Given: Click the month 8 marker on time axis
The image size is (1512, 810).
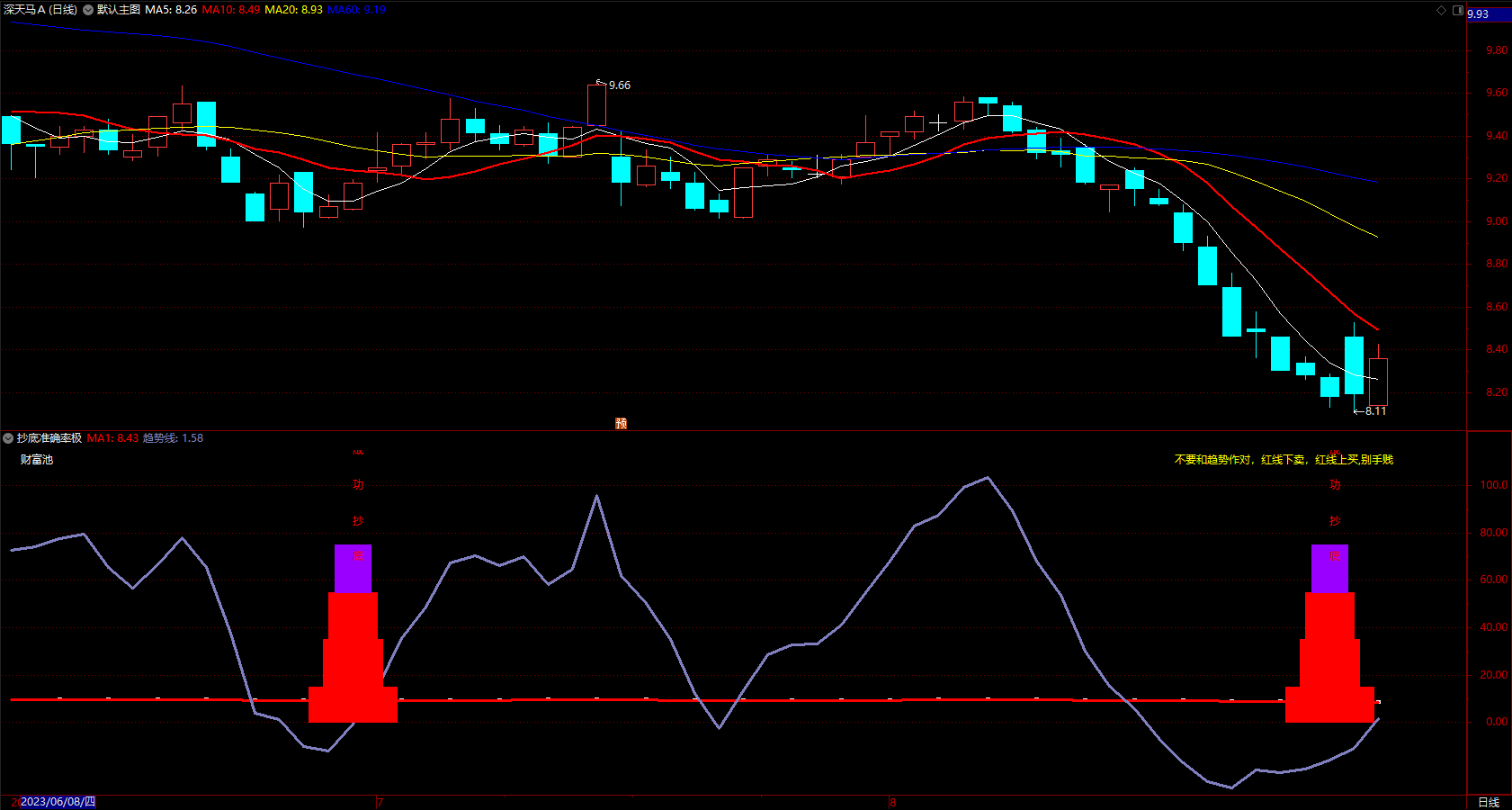Looking at the screenshot, I should click(x=892, y=802).
